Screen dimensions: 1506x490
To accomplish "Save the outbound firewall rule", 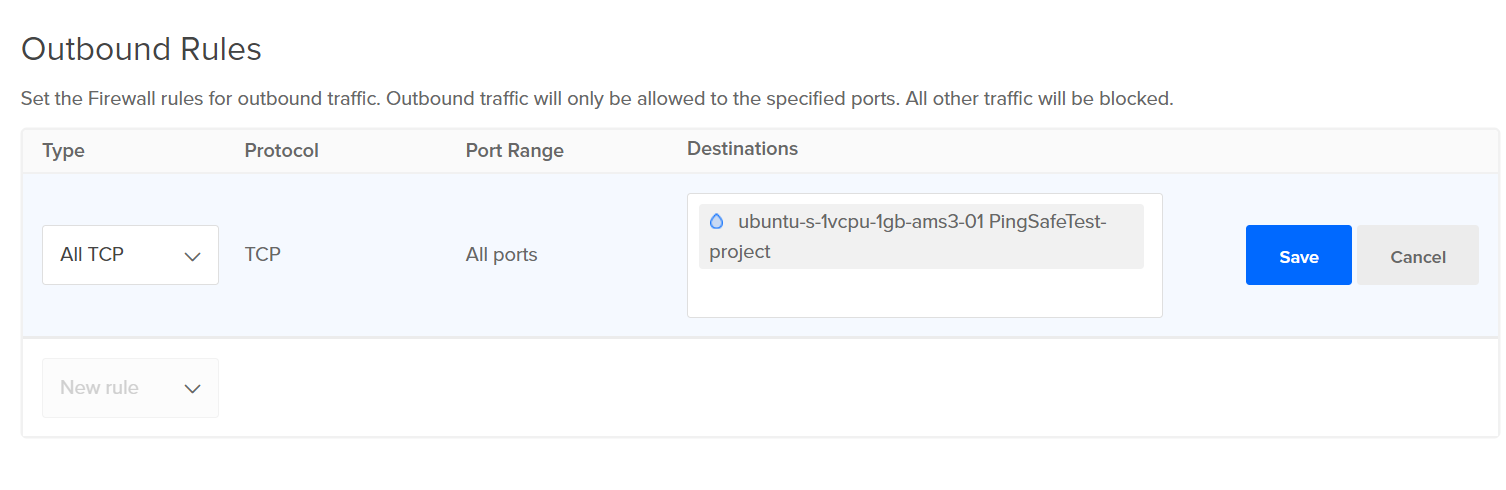I will [x=1298, y=256].
